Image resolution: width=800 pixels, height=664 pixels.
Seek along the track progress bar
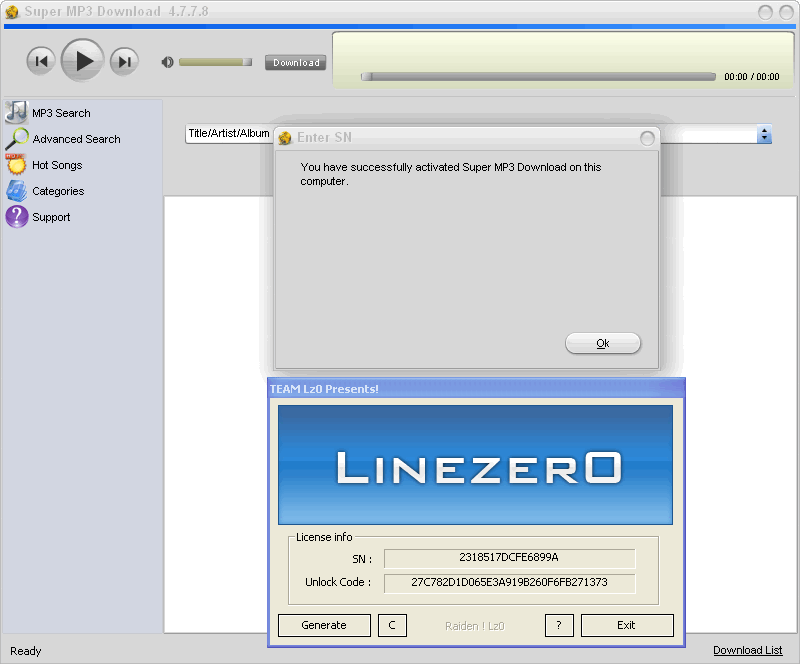(x=538, y=77)
